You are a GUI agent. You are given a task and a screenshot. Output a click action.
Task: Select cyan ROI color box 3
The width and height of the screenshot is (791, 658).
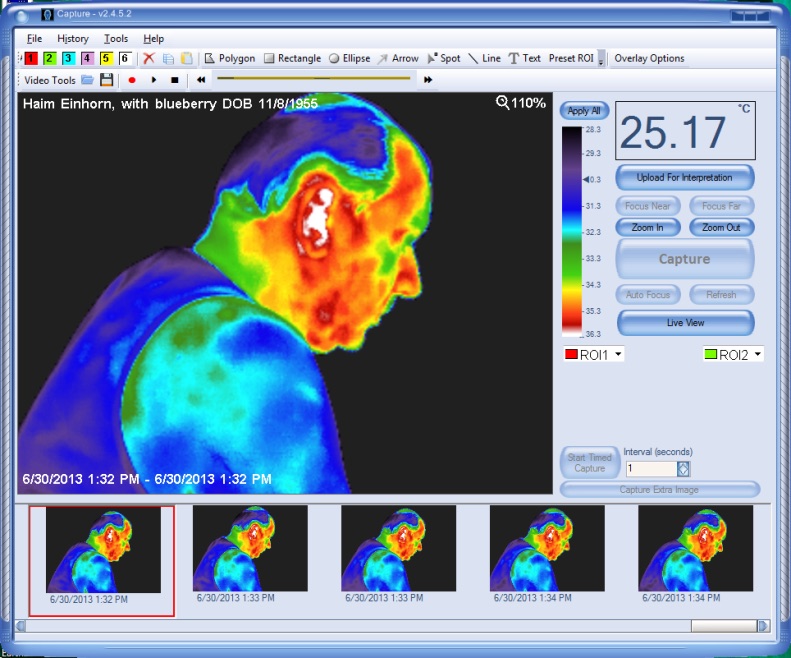coord(68,59)
